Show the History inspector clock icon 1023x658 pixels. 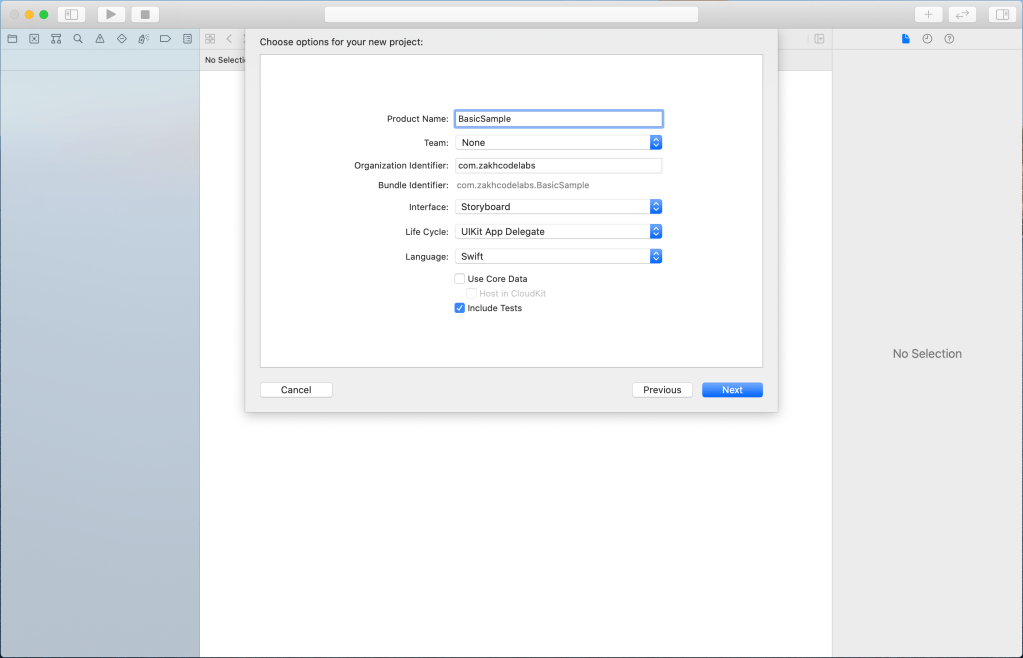(927, 39)
